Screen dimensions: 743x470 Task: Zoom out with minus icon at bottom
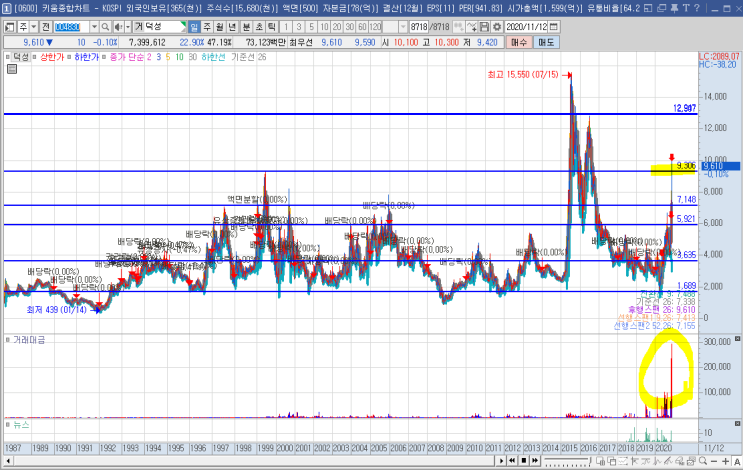pos(714,461)
